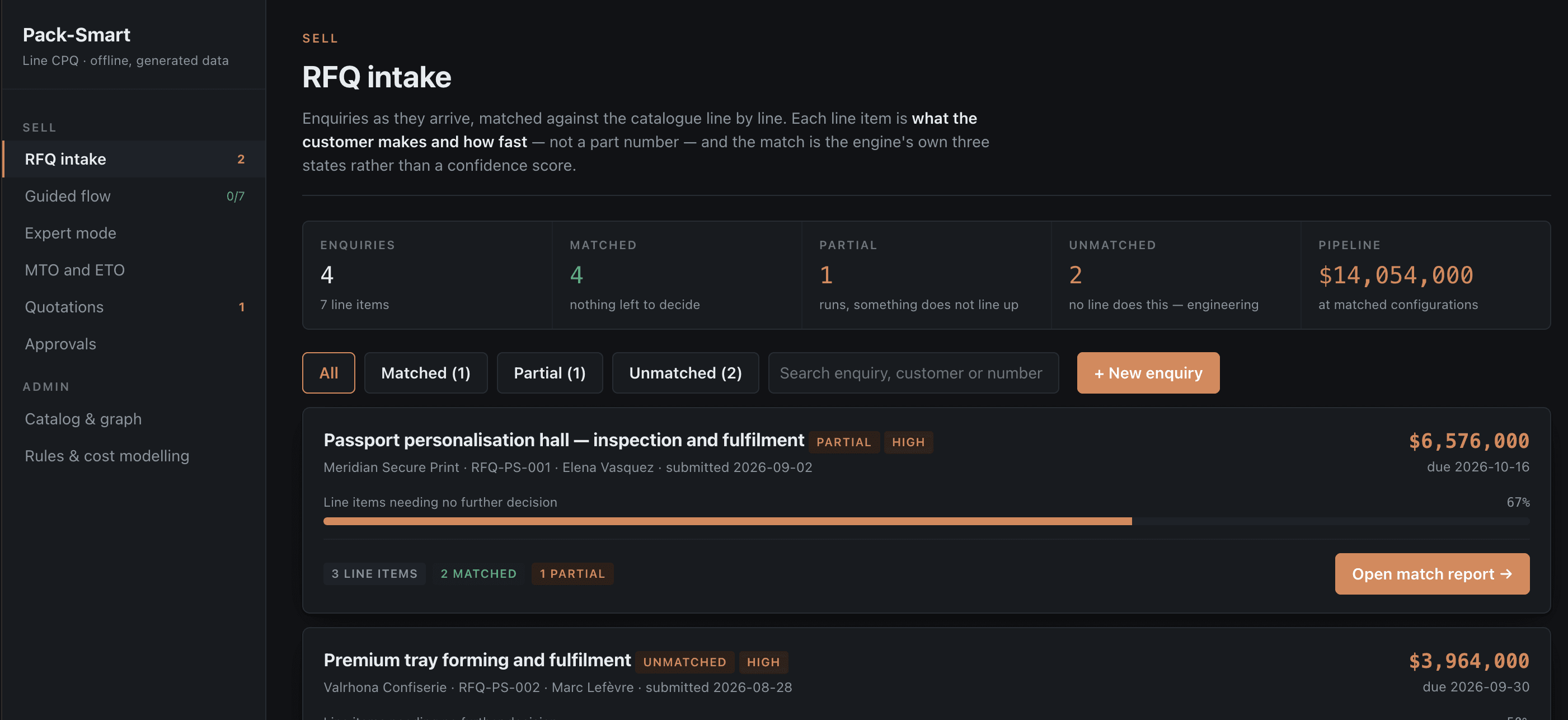Image resolution: width=1568 pixels, height=720 pixels.
Task: Click the $3,964,000 enquiry amount
Action: 1469,661
